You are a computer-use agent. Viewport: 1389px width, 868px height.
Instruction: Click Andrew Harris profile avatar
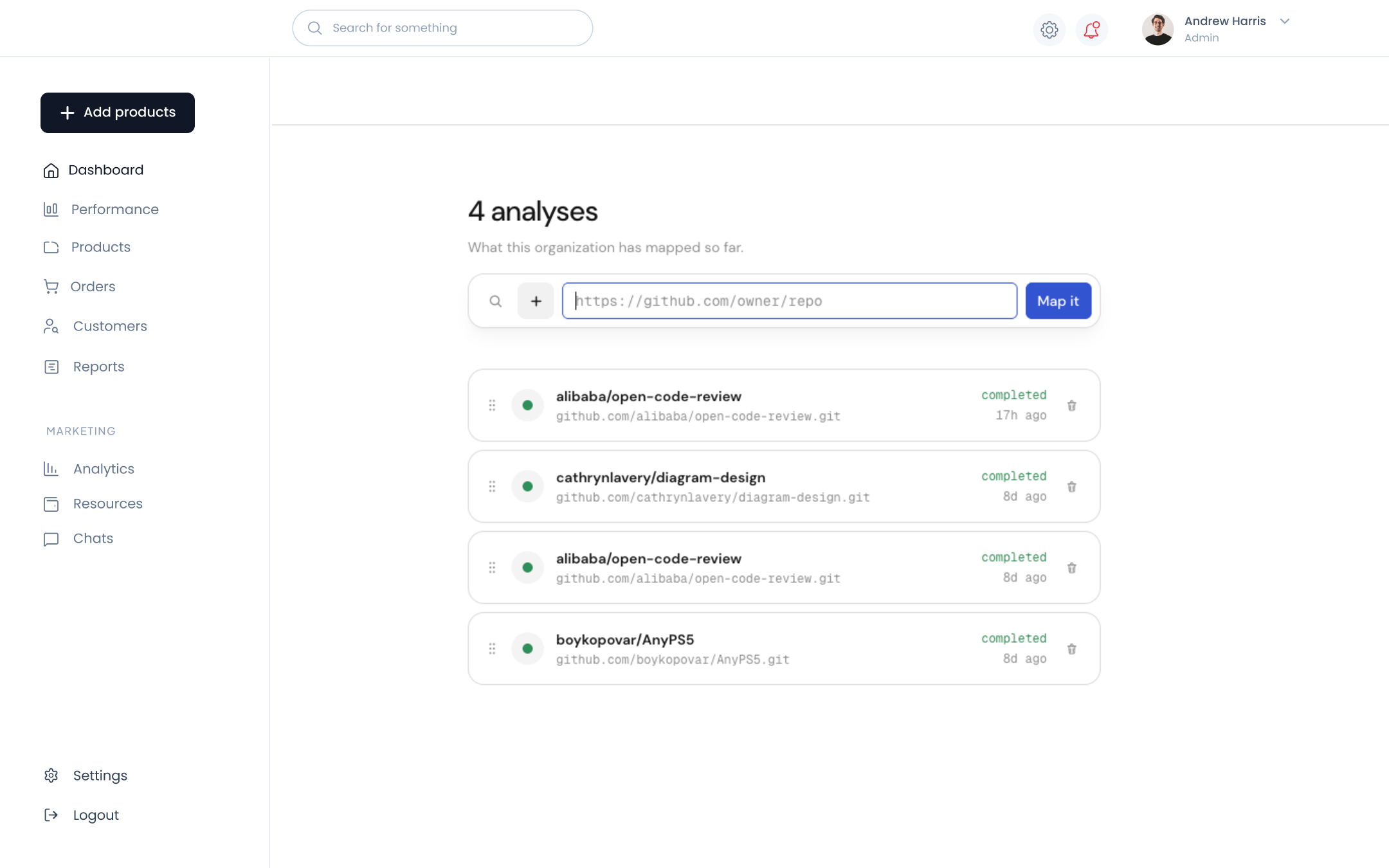1157,30
